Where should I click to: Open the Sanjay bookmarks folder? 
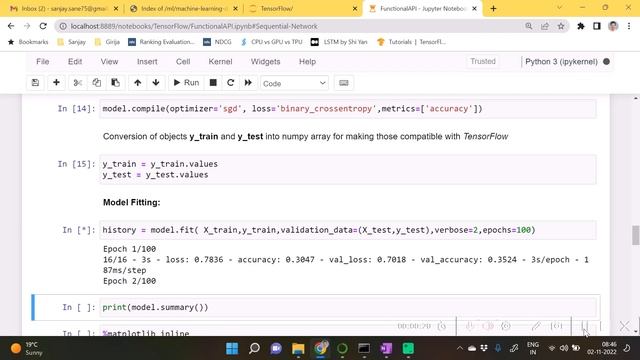pos(72,42)
